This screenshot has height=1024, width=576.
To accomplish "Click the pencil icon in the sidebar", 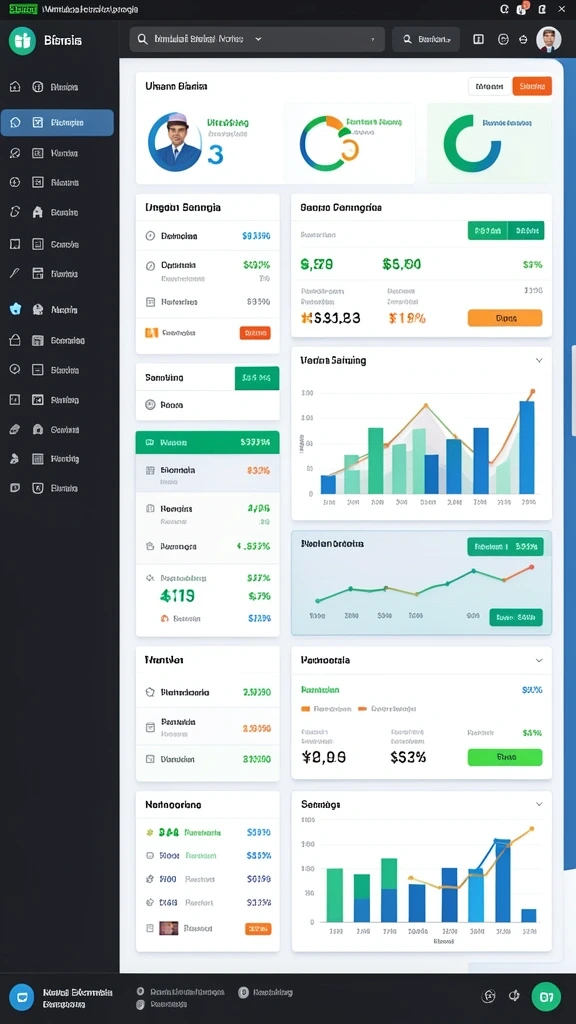I will click(x=15, y=274).
